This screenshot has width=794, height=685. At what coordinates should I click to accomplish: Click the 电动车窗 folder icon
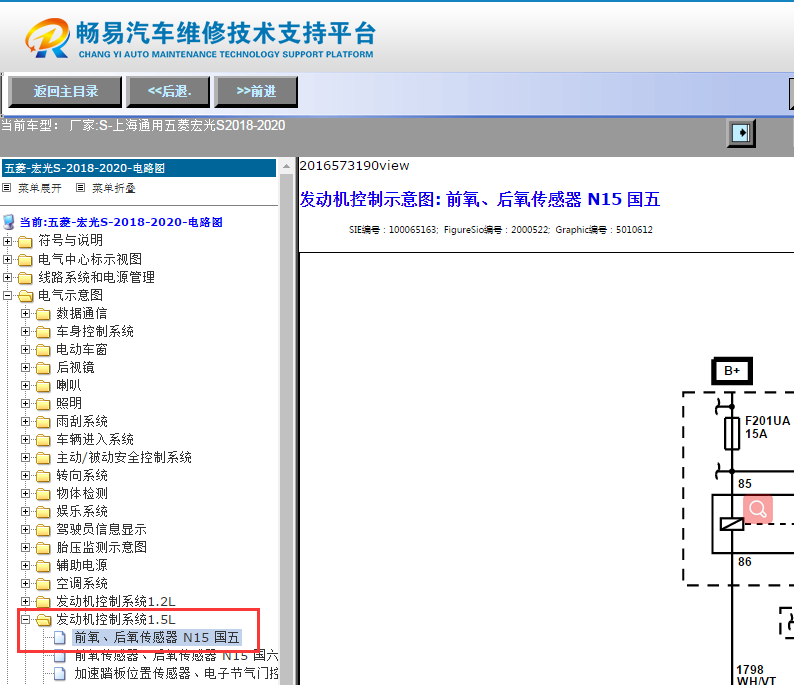(44, 350)
